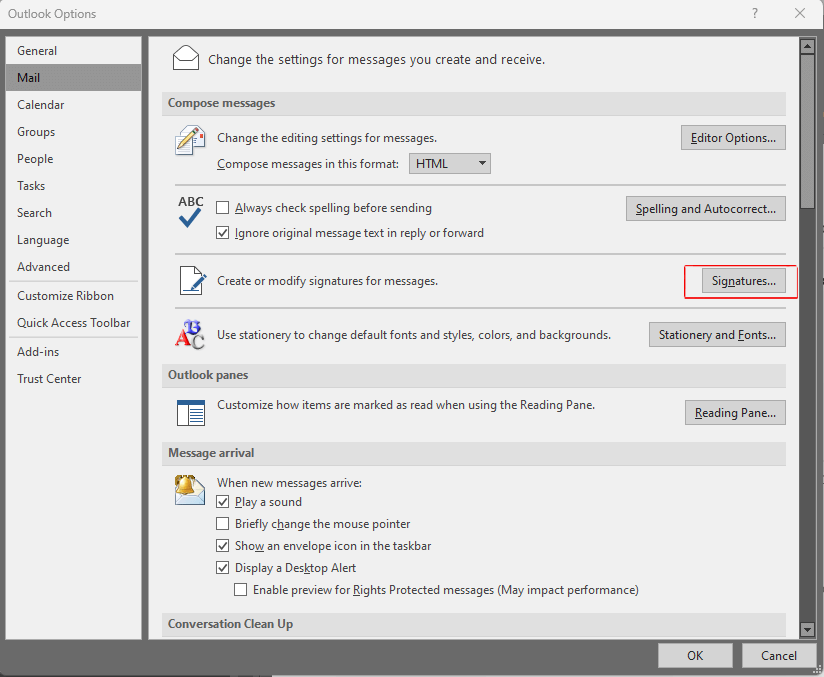Click the Outlook panes section header
The height and width of the screenshot is (677, 824).
tap(474, 375)
